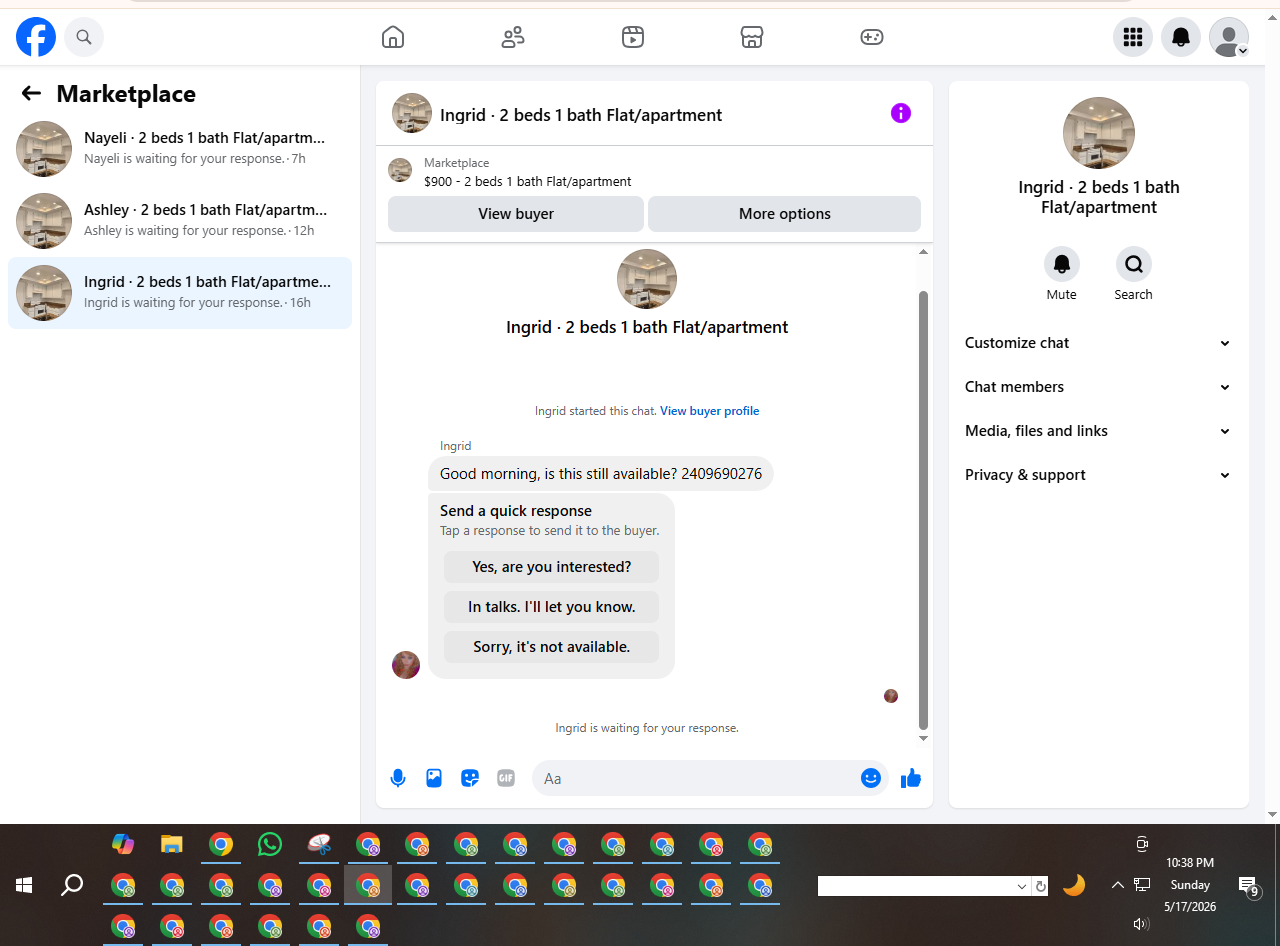Open the Marketplace storefront icon in top navigation
Viewport: 1280px width, 946px height.
(752, 37)
